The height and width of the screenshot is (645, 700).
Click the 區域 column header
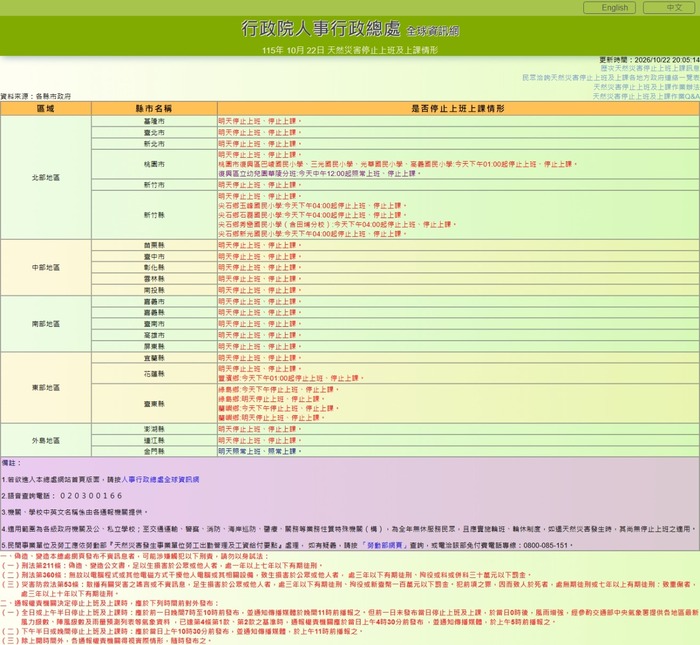coord(46,108)
